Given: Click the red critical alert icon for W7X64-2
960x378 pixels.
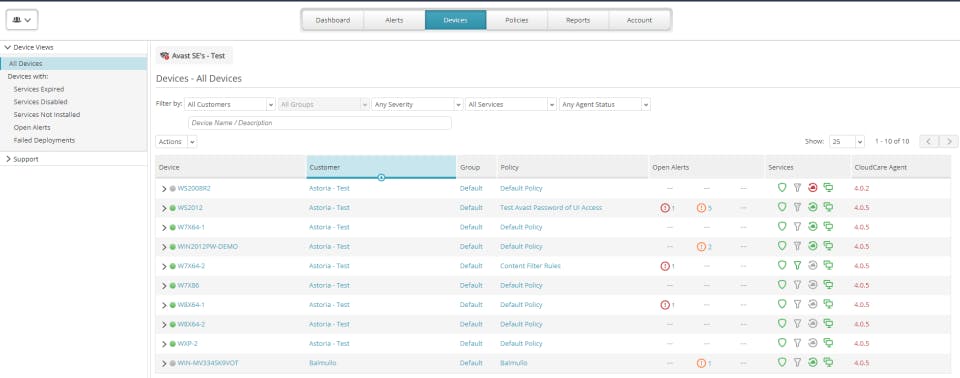Looking at the screenshot, I should point(665,266).
